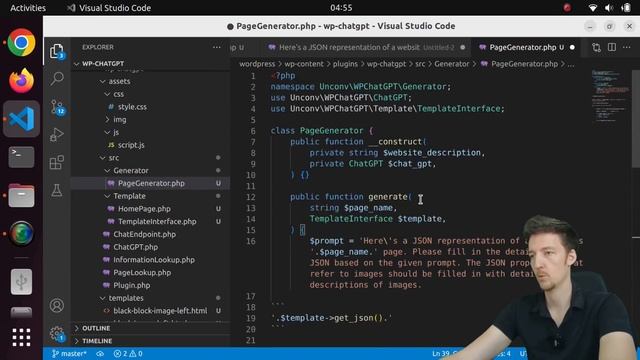Click the plugins breadcrumb segment

pos(345,64)
